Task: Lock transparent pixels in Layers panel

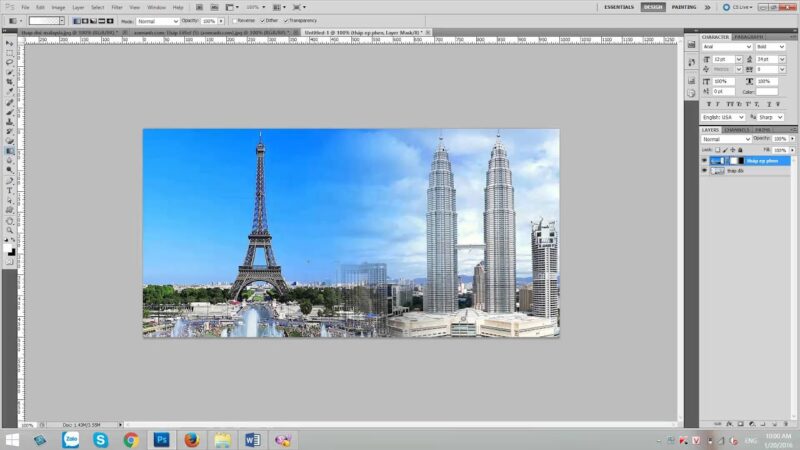Action: point(717,150)
